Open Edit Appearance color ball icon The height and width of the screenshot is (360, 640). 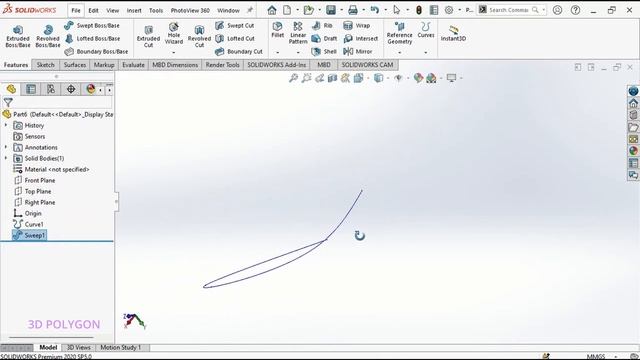(x=418, y=78)
